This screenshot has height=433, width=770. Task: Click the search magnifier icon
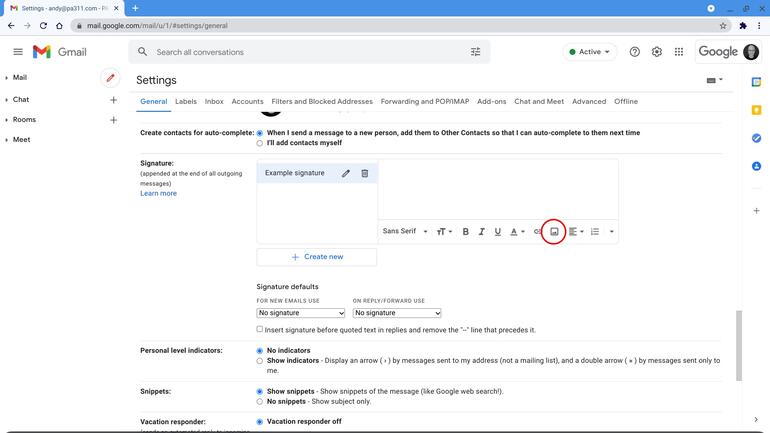point(142,52)
